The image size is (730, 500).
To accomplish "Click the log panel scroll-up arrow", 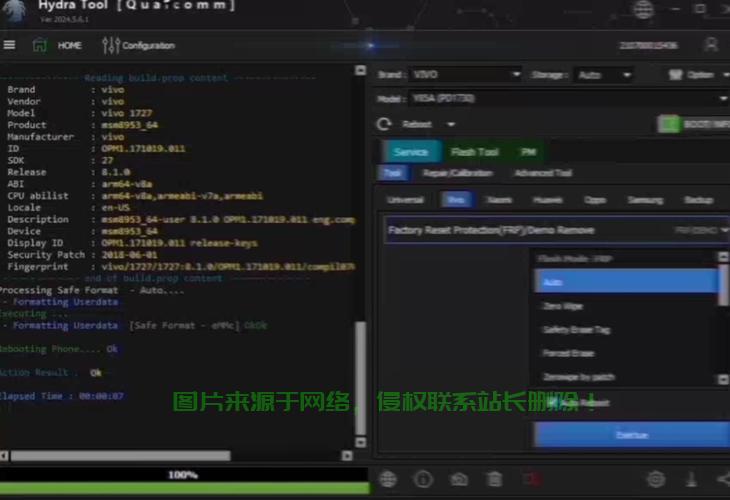I will 360,70.
